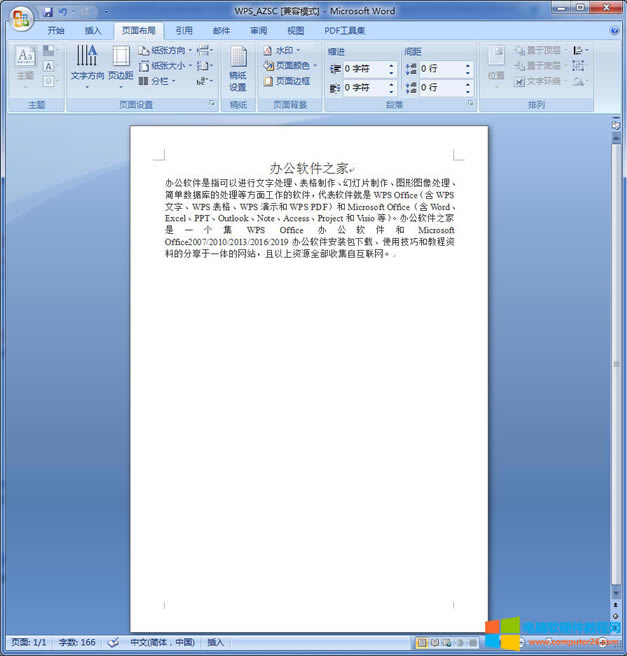Click the Undo arrow icon
This screenshot has height=656, width=627.
[x=63, y=12]
